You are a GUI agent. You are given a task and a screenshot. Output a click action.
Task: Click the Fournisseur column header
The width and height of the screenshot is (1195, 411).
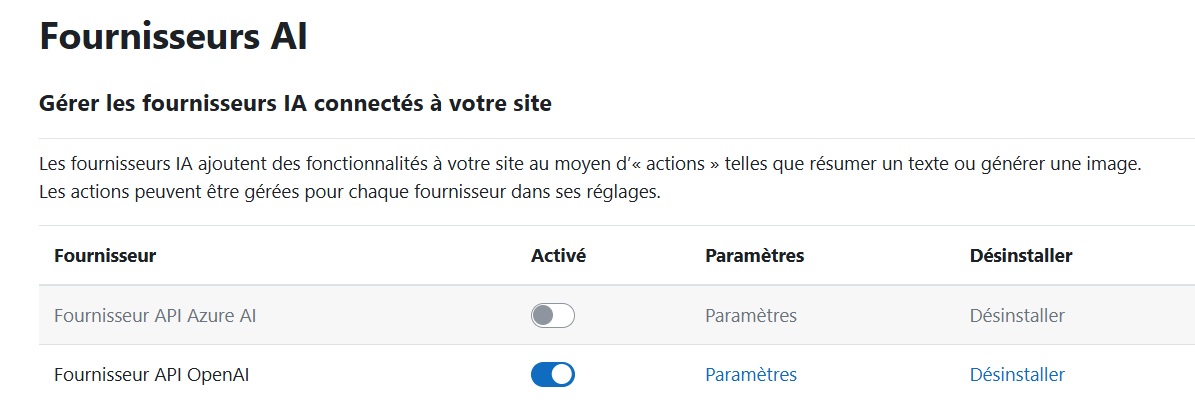105,256
